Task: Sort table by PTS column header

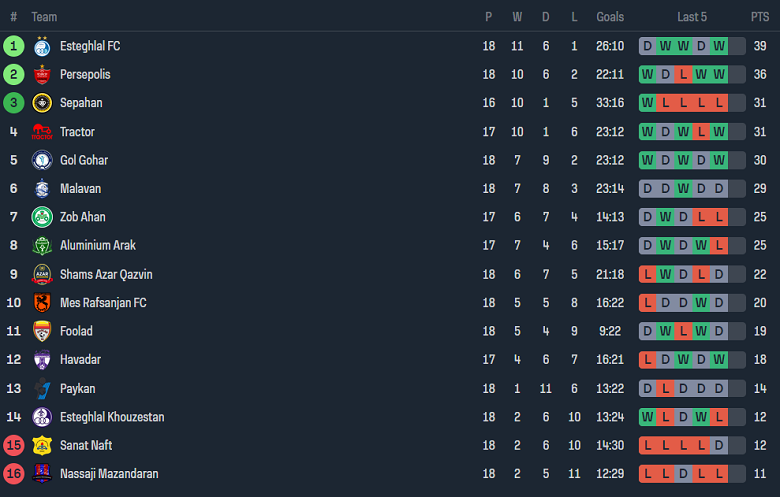Action: 760,17
